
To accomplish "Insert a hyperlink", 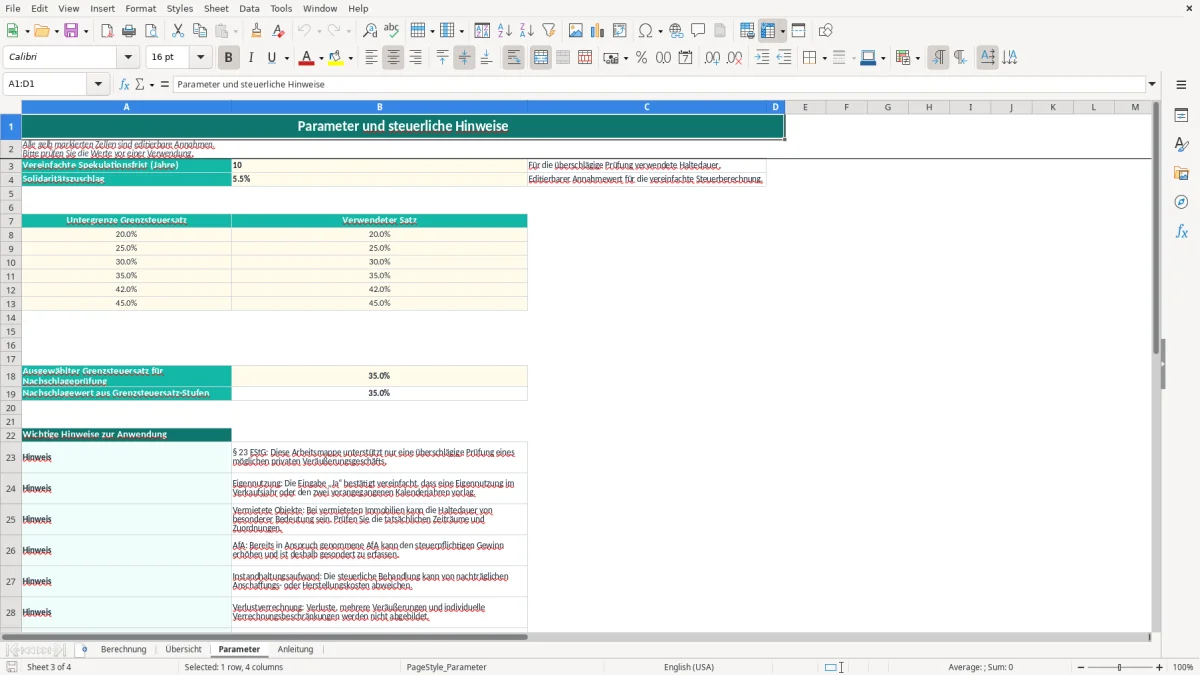I will [677, 31].
